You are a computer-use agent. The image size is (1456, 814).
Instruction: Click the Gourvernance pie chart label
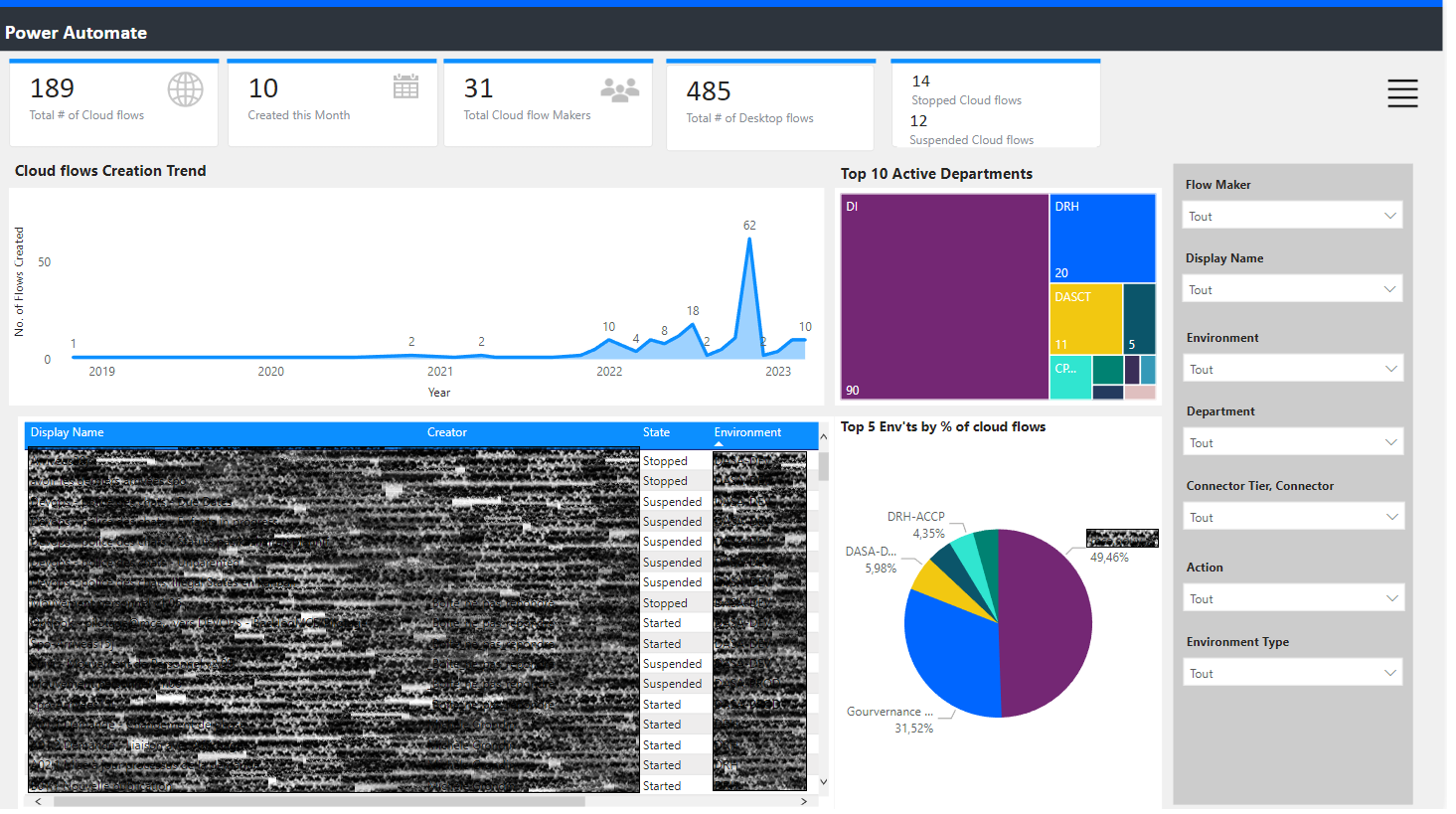tap(890, 712)
